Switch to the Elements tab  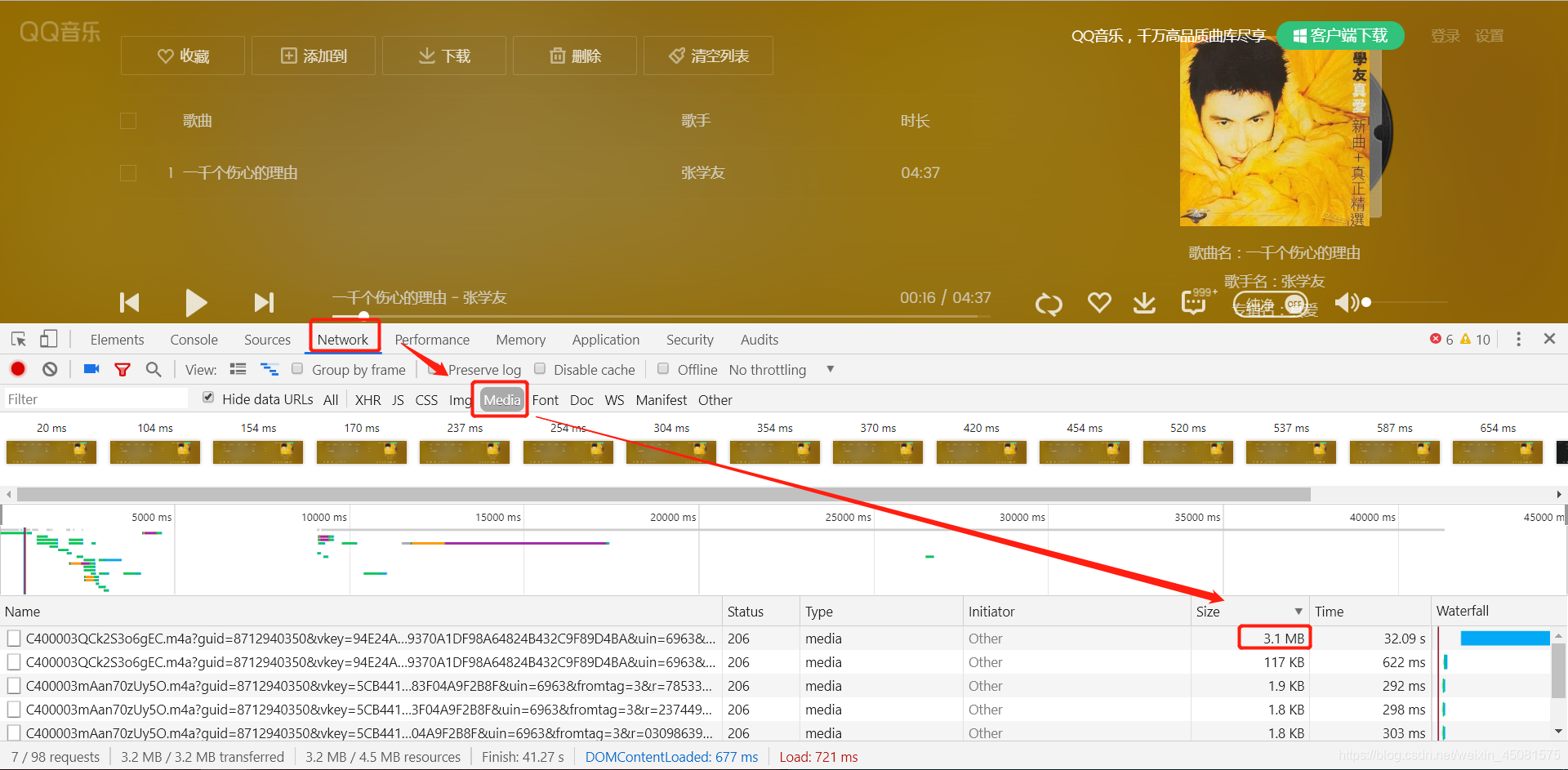[117, 340]
